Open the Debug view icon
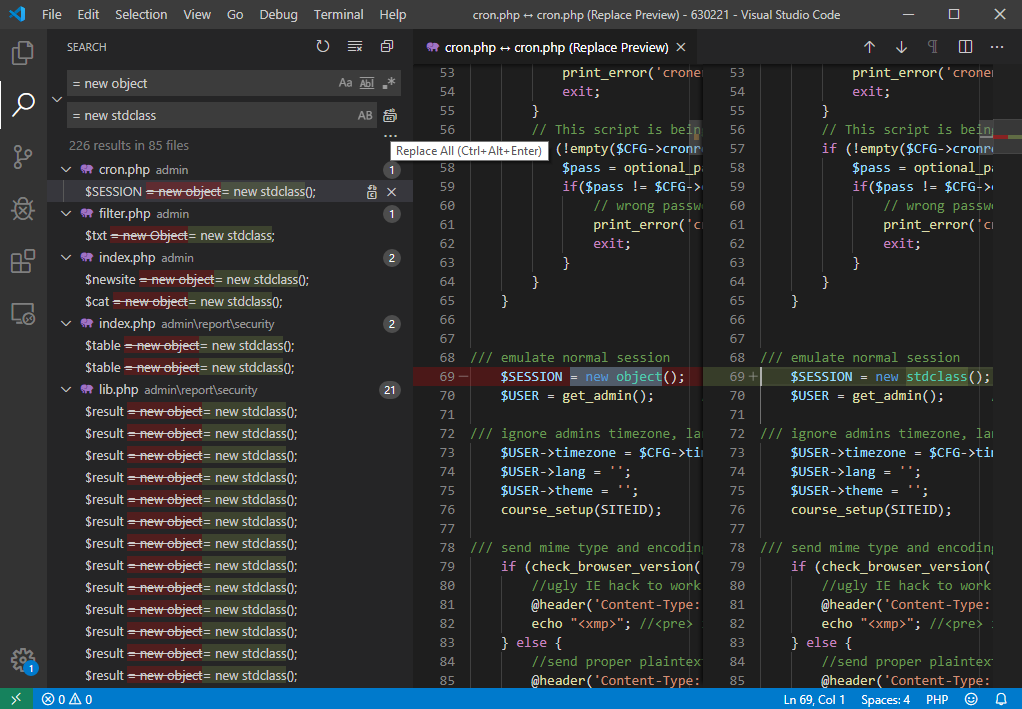Screen dimensions: 1022x709 point(23,209)
